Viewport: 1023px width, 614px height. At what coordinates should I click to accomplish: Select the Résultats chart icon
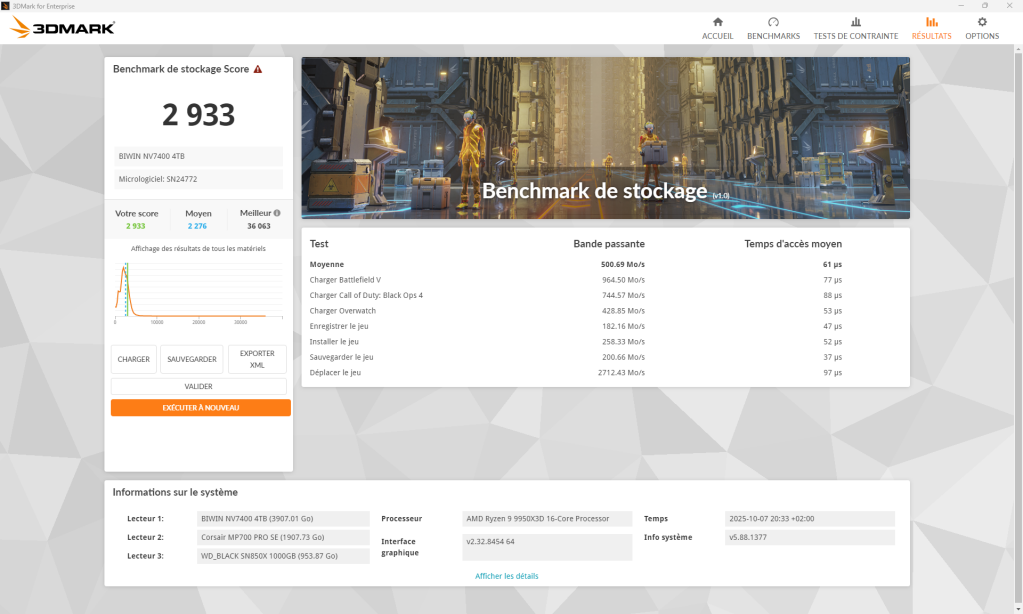pyautogui.click(x=931, y=22)
